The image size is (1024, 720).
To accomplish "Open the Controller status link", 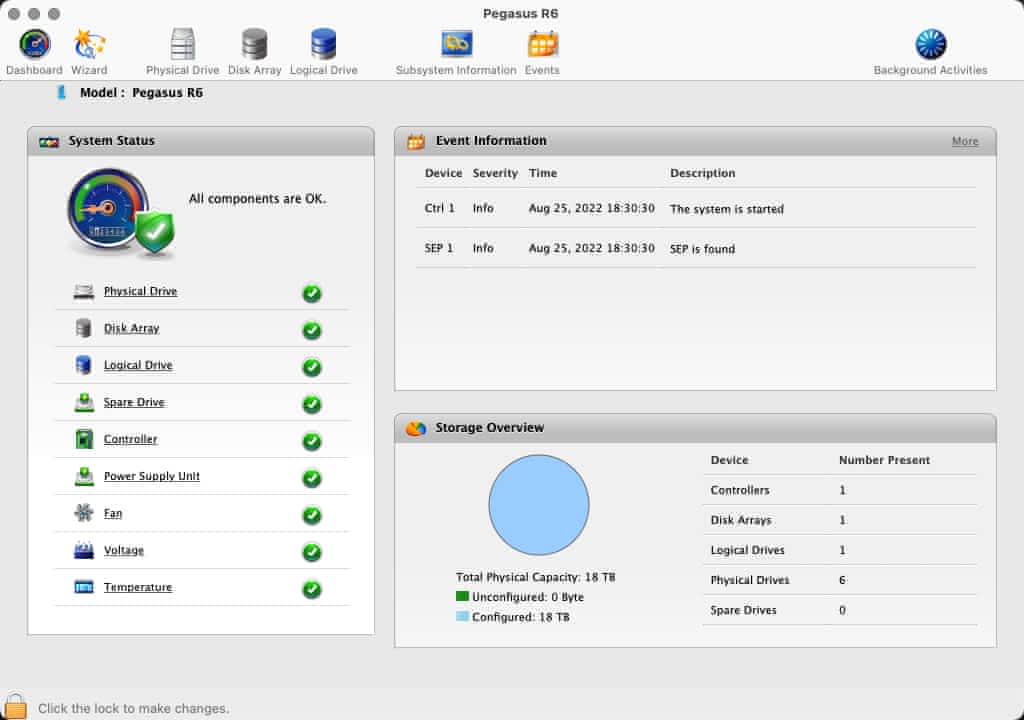I will [x=130, y=440].
